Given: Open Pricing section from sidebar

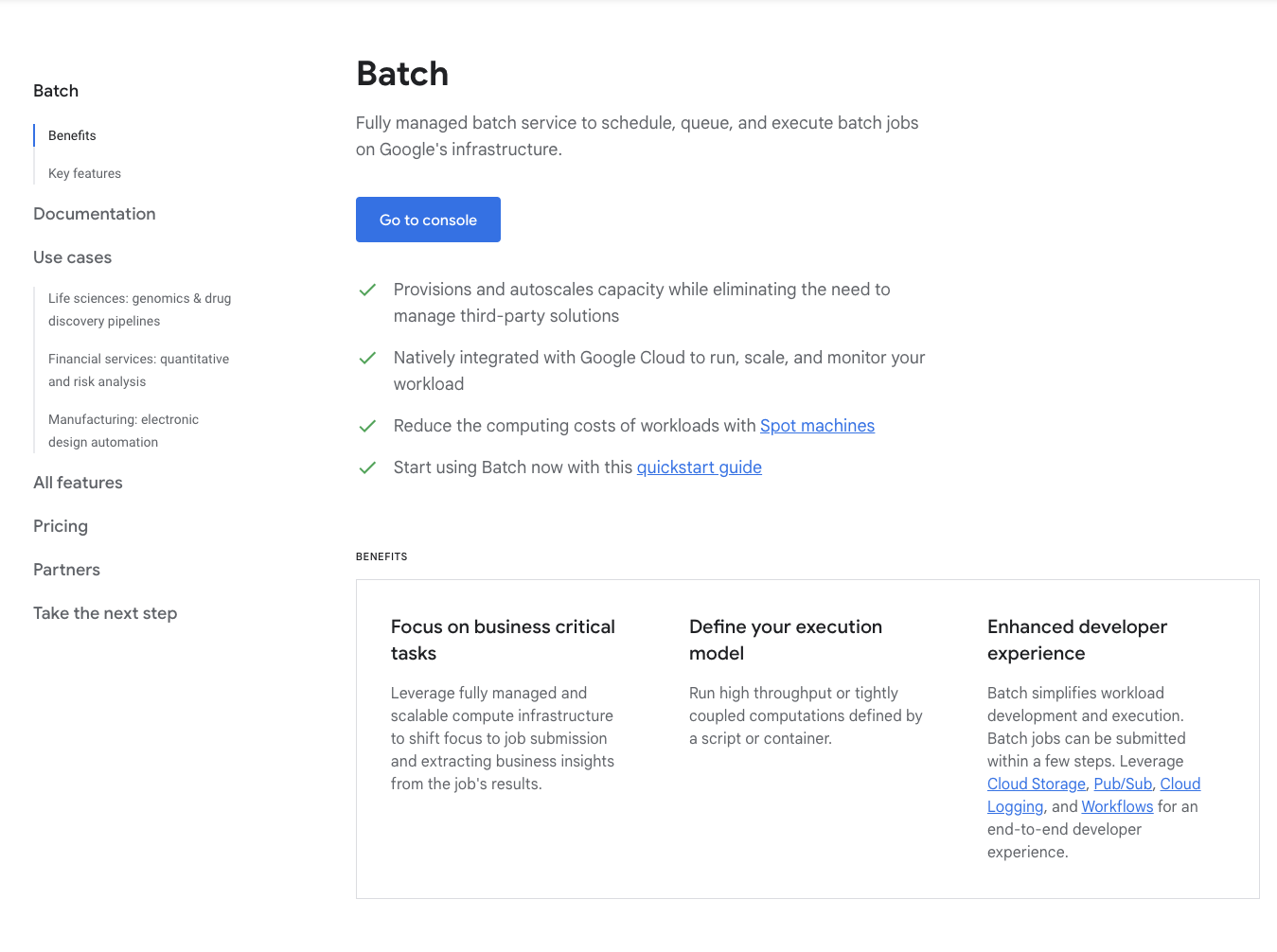Looking at the screenshot, I should pos(61,526).
